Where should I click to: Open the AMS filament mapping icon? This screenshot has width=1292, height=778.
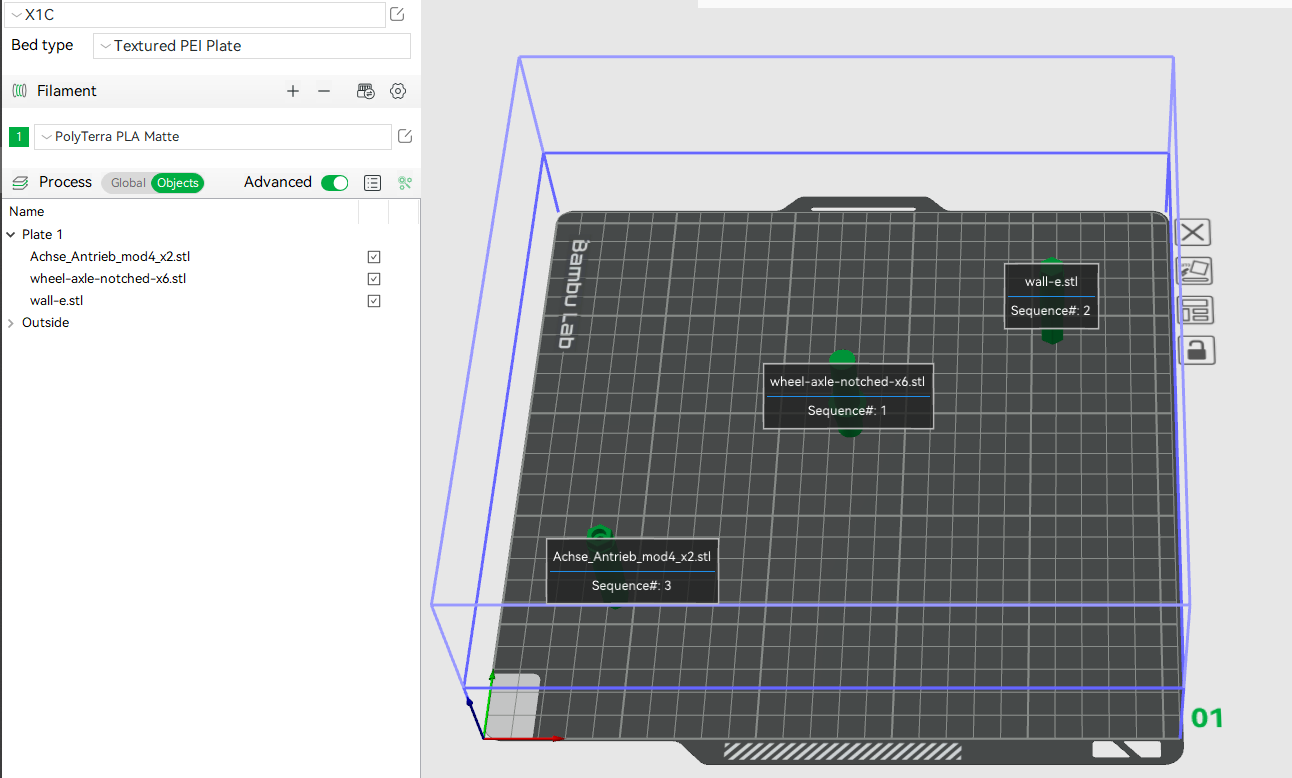(366, 91)
